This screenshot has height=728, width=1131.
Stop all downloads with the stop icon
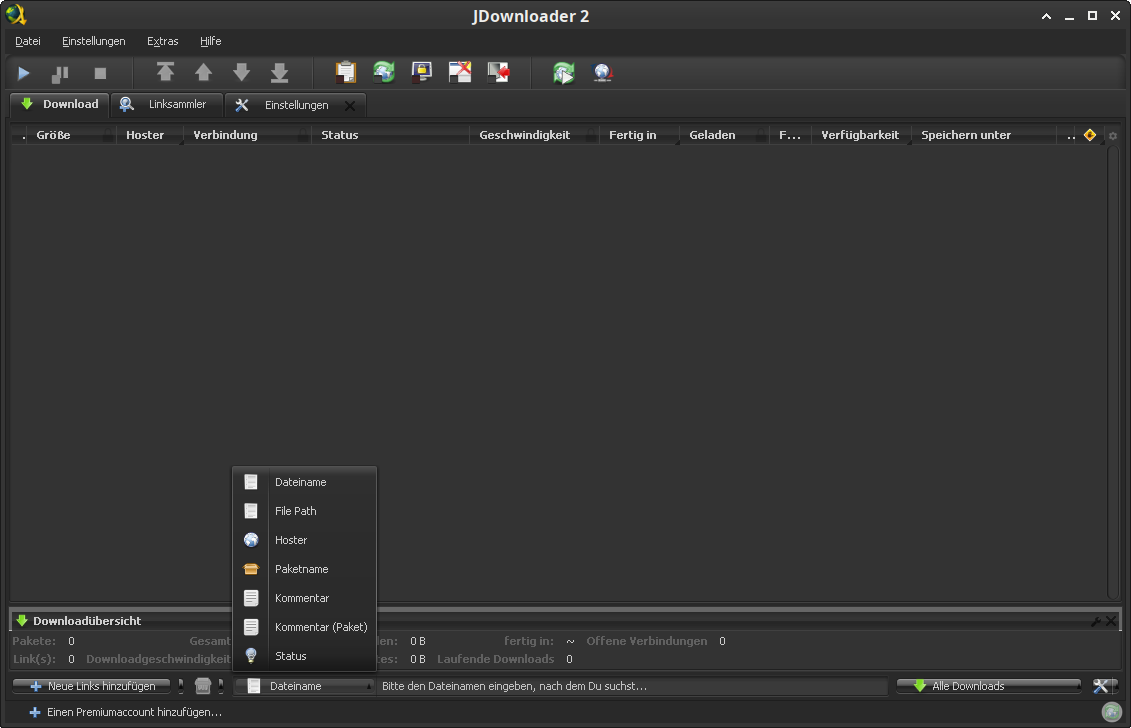pyautogui.click(x=100, y=73)
